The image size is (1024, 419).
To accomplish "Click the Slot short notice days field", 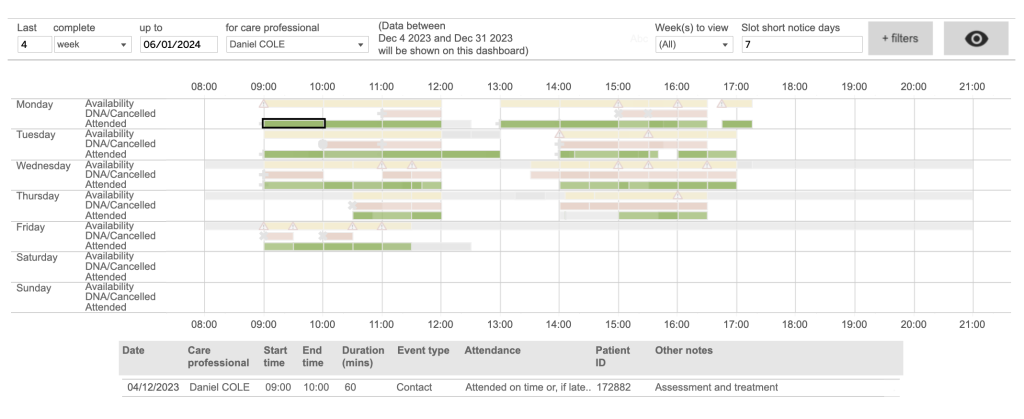I will (x=801, y=45).
